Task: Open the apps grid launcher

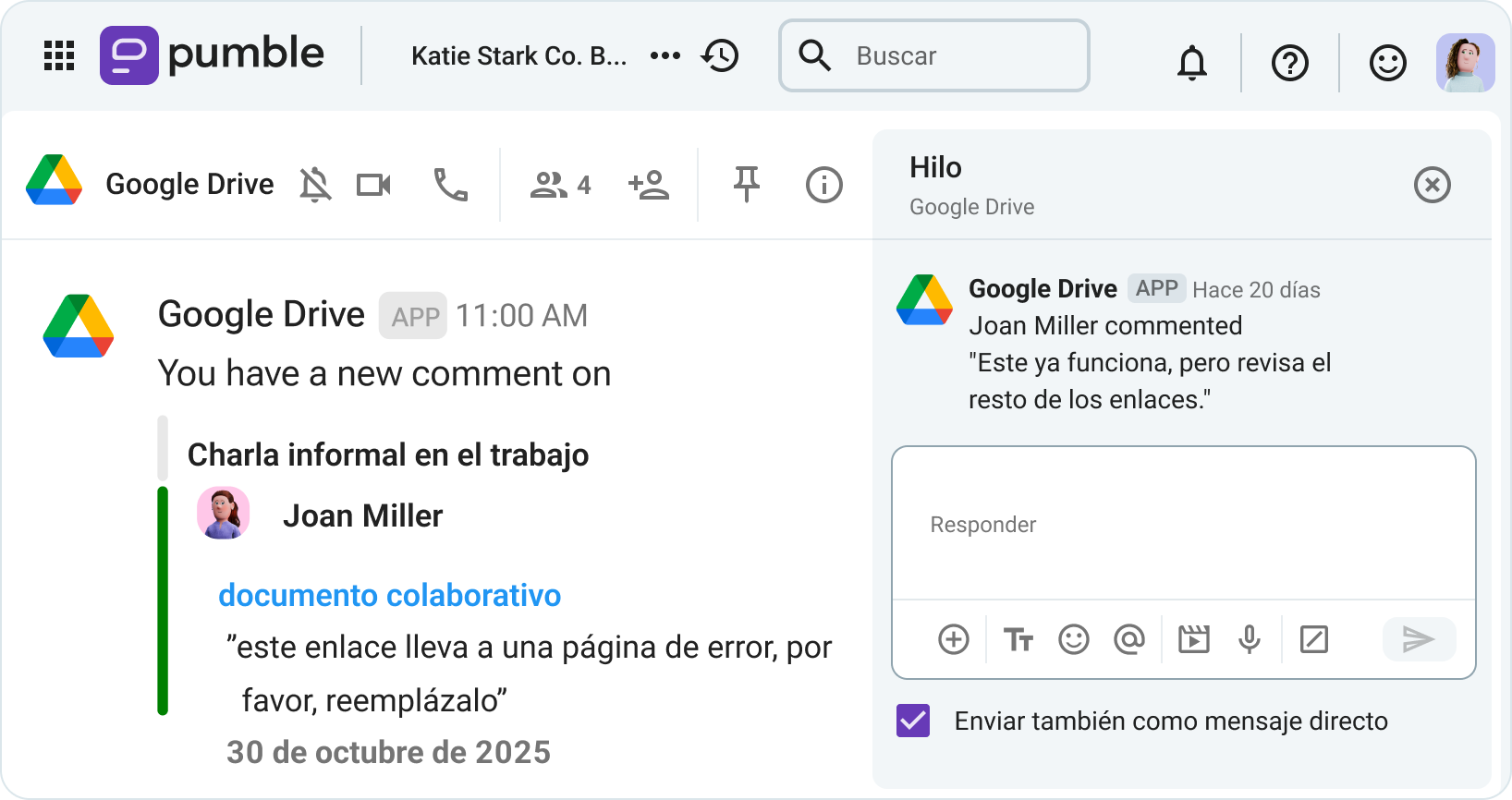Action: (59, 55)
